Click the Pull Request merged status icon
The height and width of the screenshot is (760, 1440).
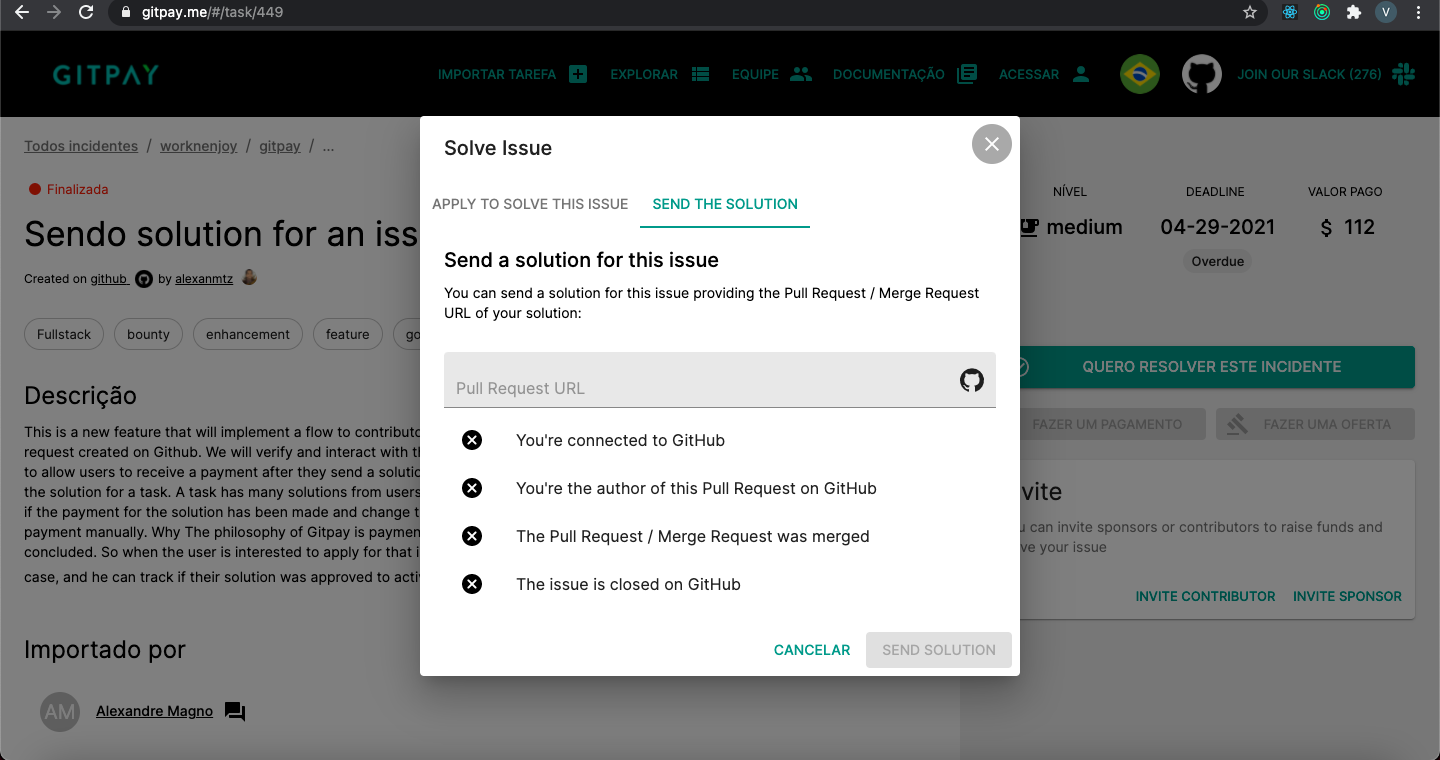coord(472,536)
